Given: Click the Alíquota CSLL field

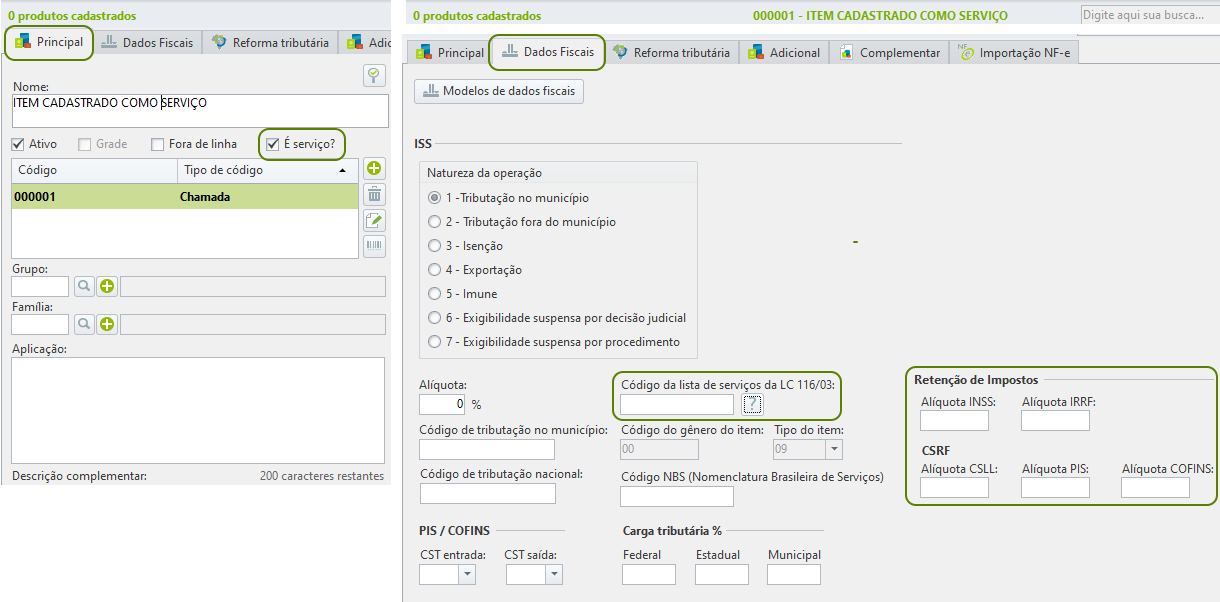Looking at the screenshot, I should coord(954,487).
